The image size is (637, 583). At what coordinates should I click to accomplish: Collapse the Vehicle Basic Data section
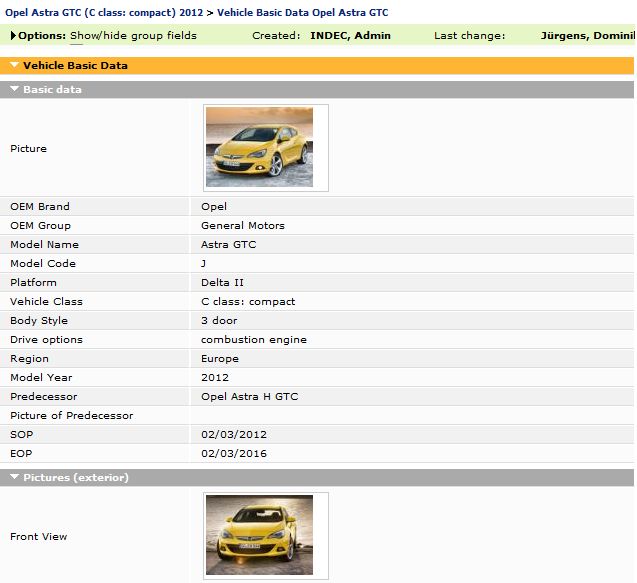click(x=15, y=65)
